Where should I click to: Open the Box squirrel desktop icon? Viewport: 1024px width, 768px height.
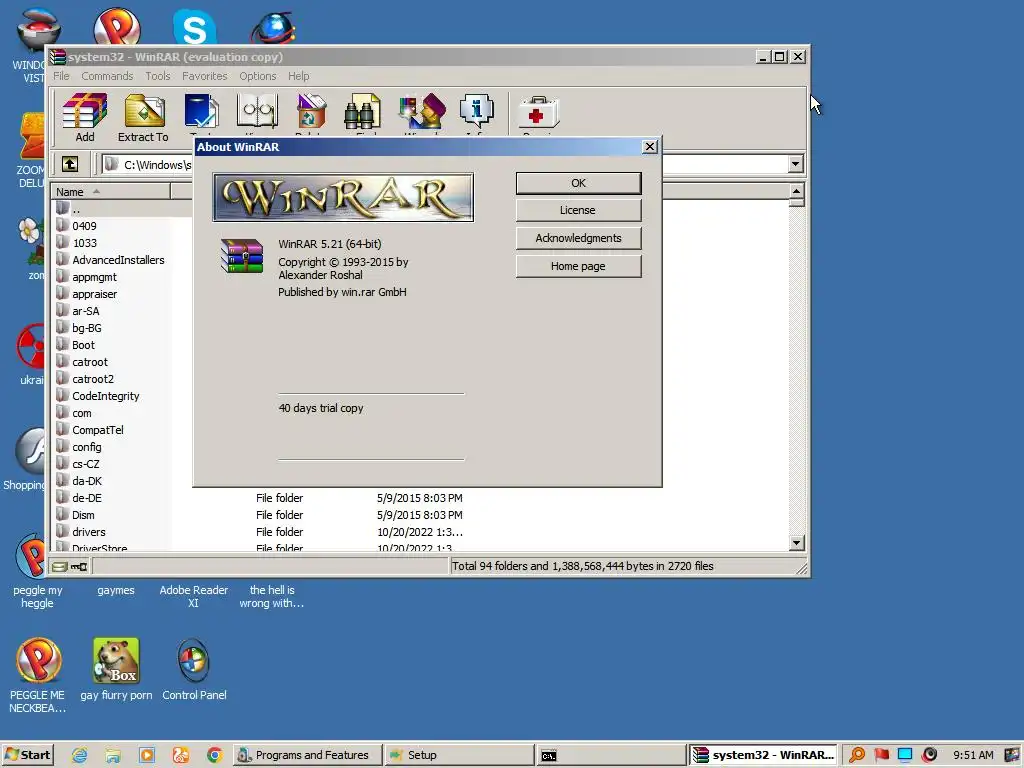tap(116, 670)
